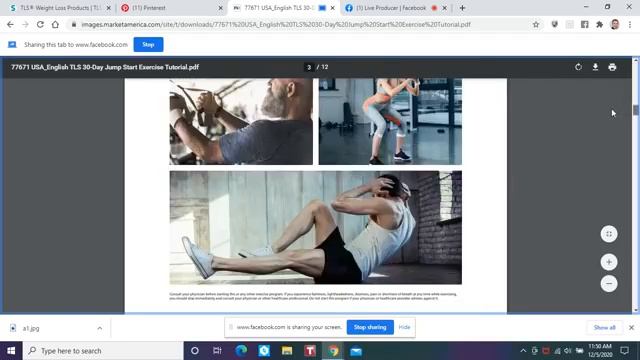
Task: Reload the current PDF page
Action: tap(40, 24)
